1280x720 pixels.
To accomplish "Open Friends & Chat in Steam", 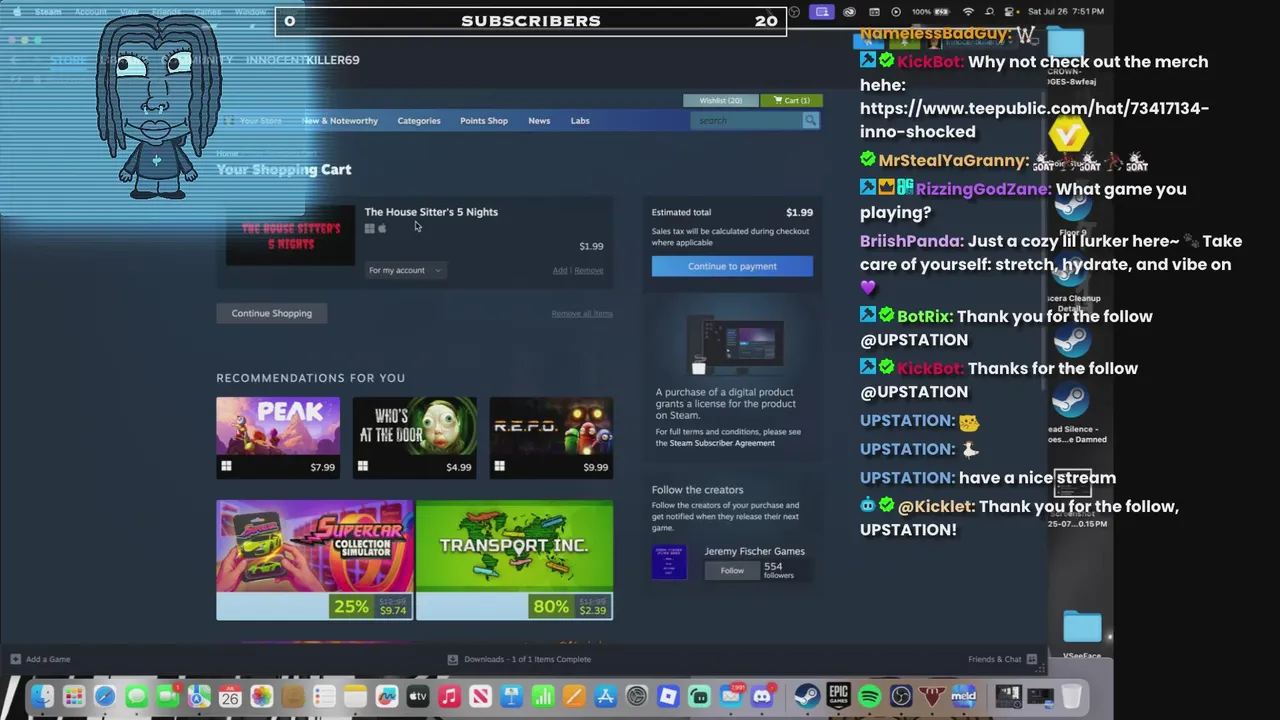I will click(x=1002, y=659).
